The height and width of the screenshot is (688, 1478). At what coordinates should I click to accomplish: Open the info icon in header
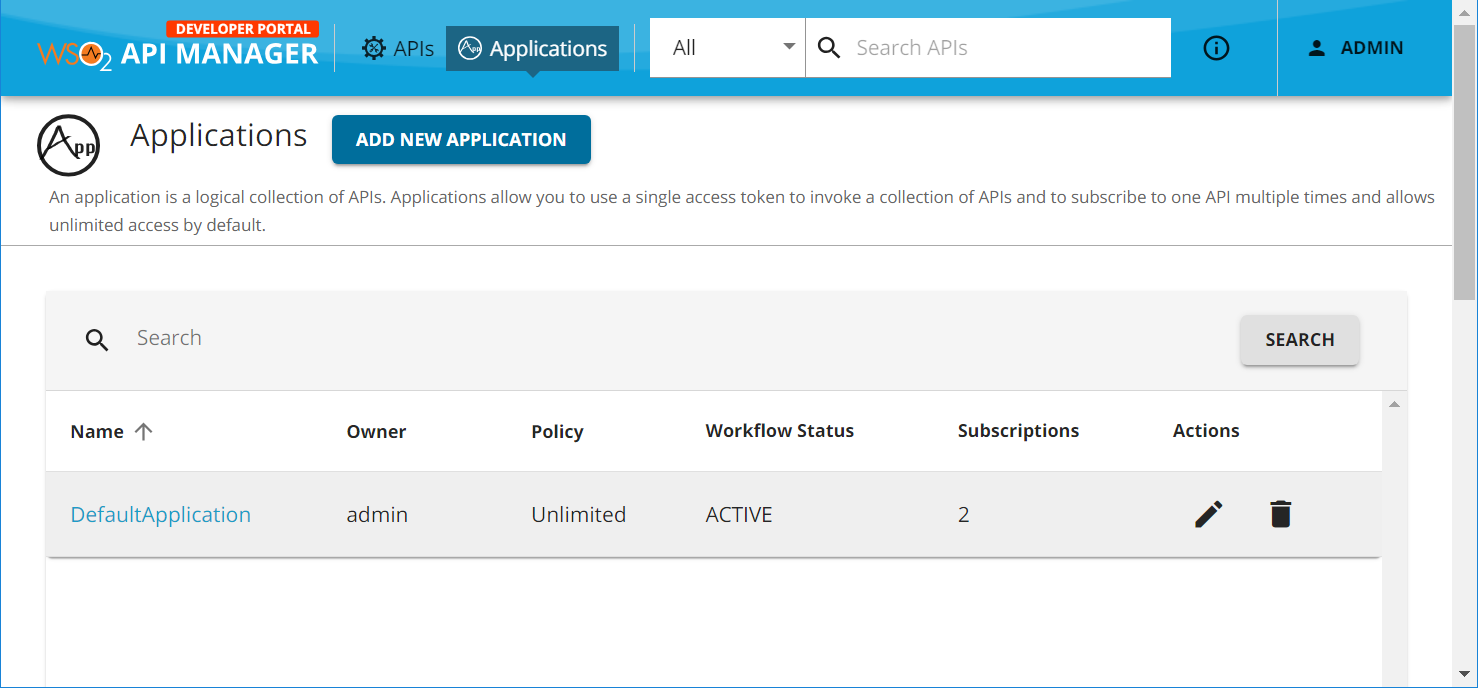pyautogui.click(x=1216, y=48)
